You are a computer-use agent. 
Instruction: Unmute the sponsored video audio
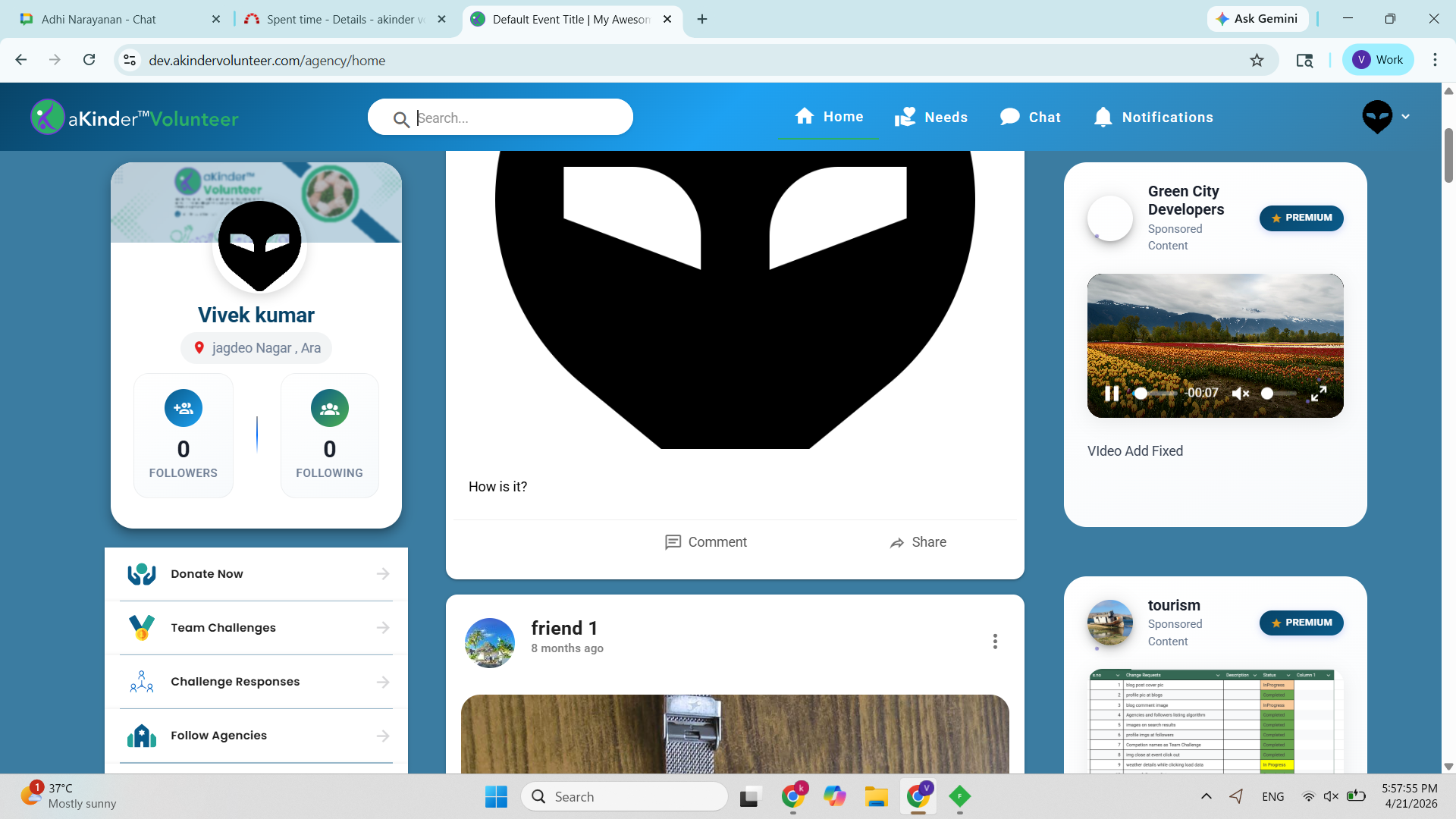[1240, 394]
